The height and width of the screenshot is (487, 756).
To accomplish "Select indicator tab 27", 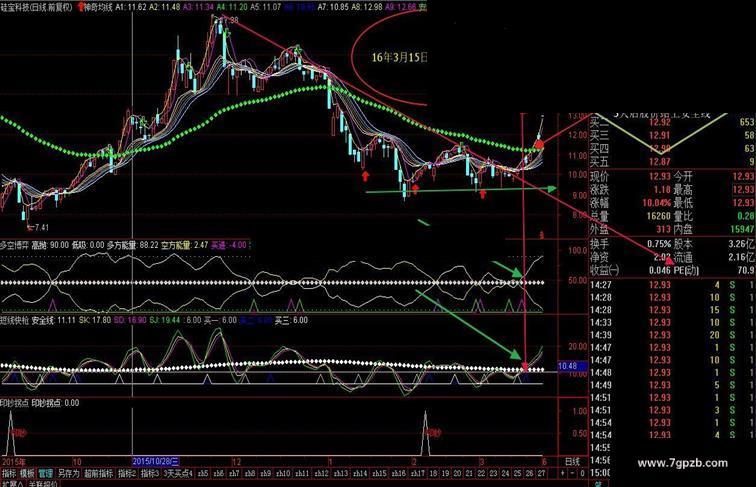I will point(541,473).
